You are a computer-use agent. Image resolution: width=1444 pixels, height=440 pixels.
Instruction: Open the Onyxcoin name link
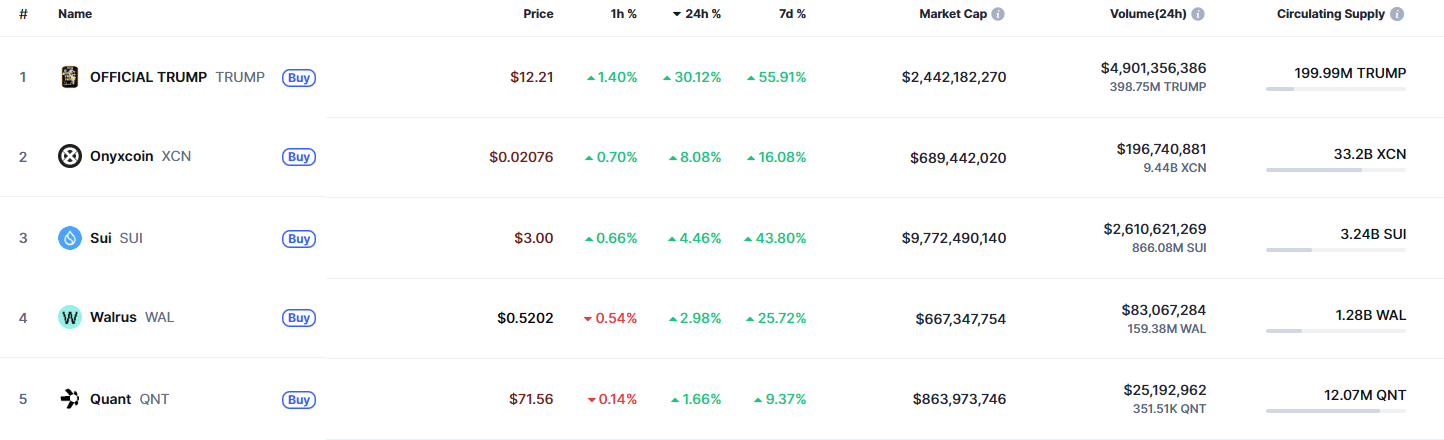coord(121,157)
